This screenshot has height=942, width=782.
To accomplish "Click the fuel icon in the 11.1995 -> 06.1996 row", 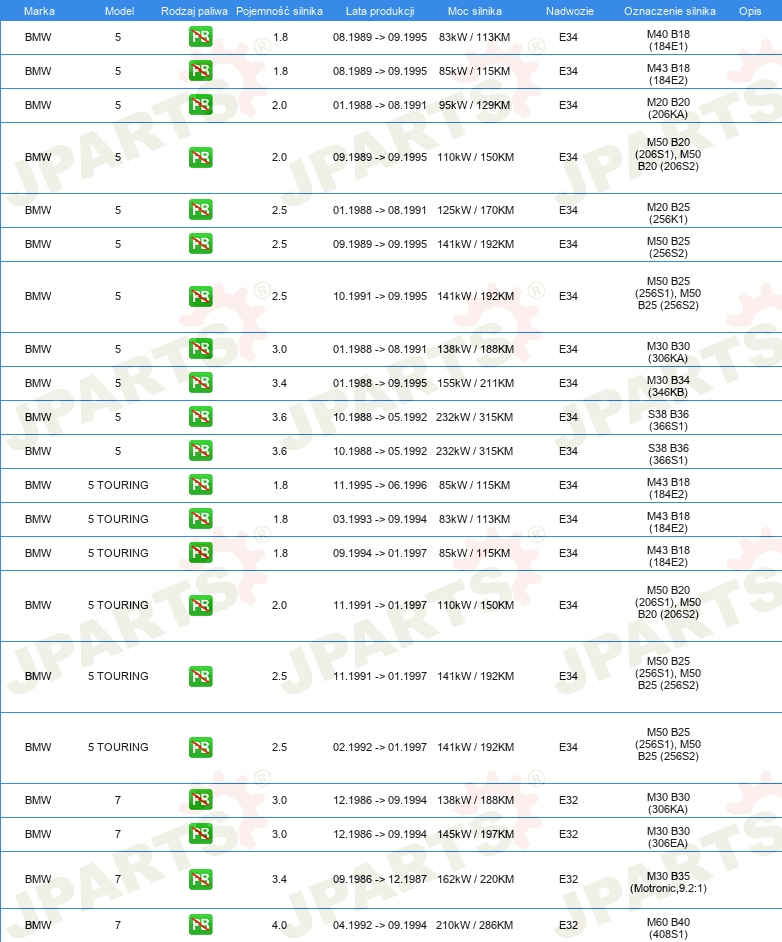I will [x=201, y=485].
